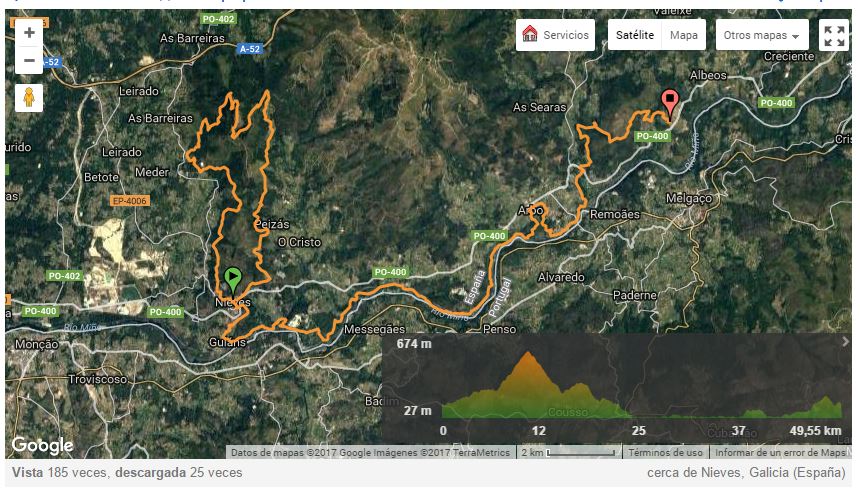Viewport: 860px width, 495px height.
Task: Select the Street View pegman icon
Action: 29,98
